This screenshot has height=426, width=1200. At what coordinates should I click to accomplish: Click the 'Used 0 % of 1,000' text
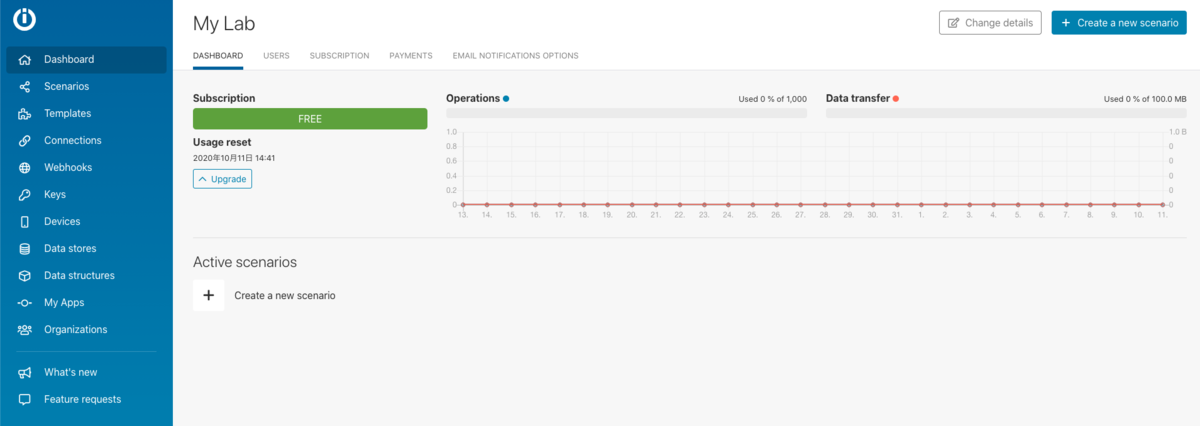pyautogui.click(x=772, y=99)
